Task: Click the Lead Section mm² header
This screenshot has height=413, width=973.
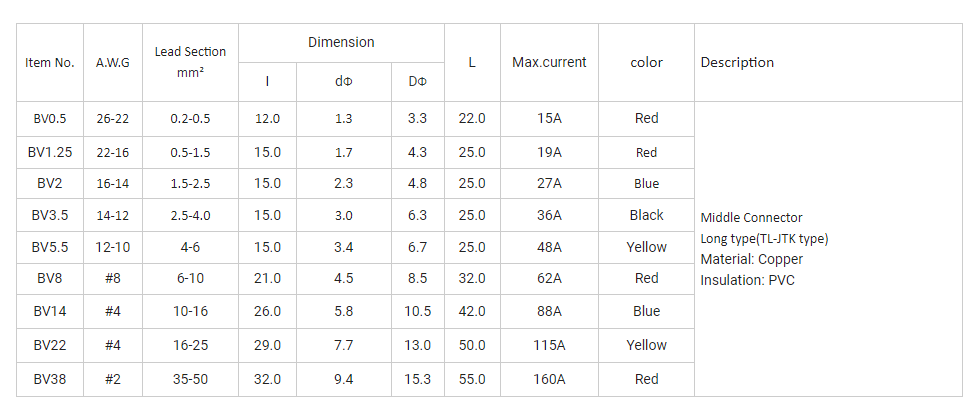Action: tap(190, 62)
